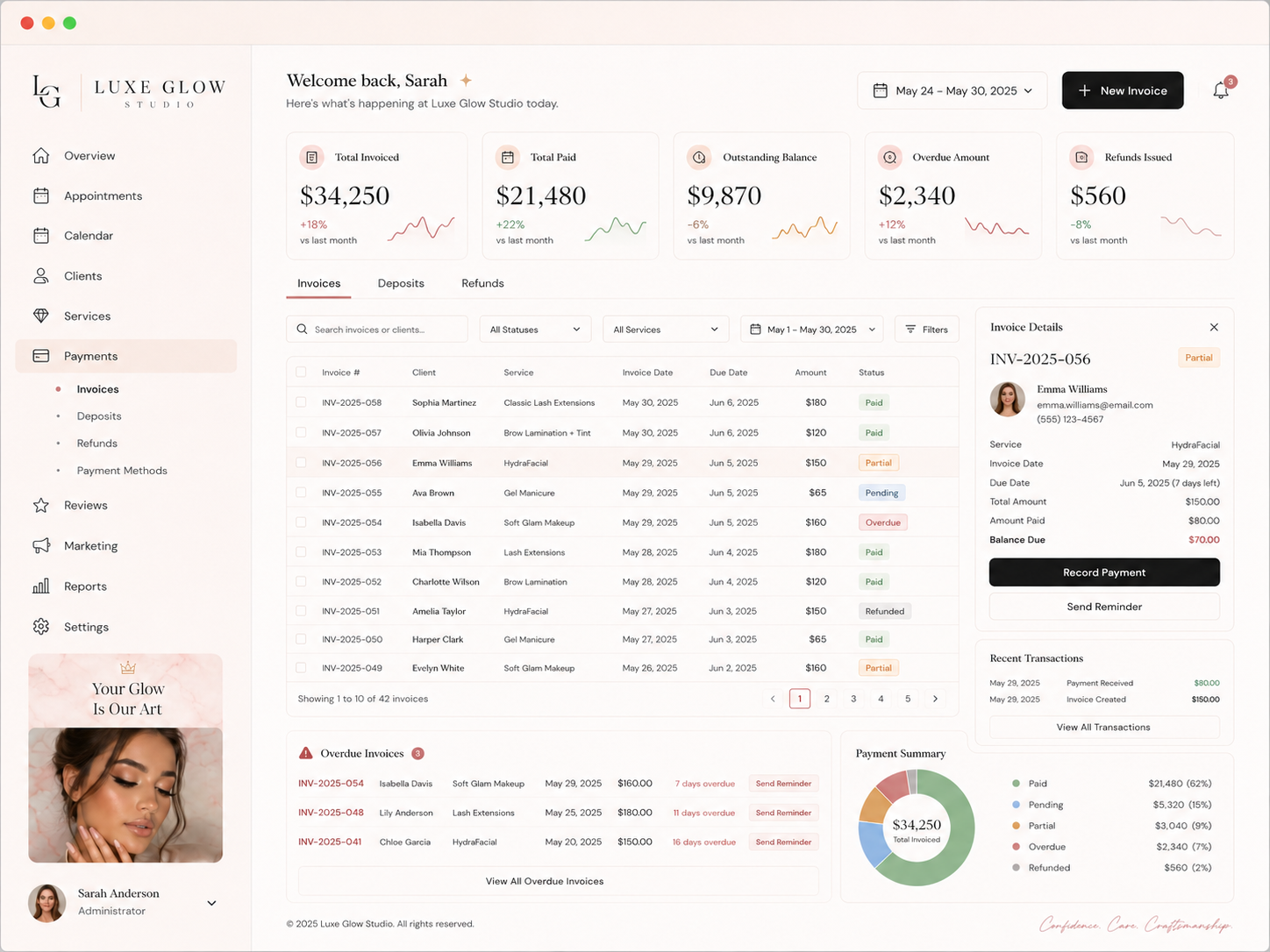1270x952 pixels.
Task: Open Reviews via star icon
Action: pyautogui.click(x=41, y=506)
